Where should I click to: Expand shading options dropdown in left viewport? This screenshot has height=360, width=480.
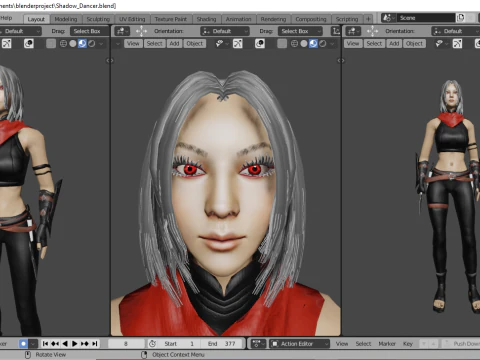(101, 44)
